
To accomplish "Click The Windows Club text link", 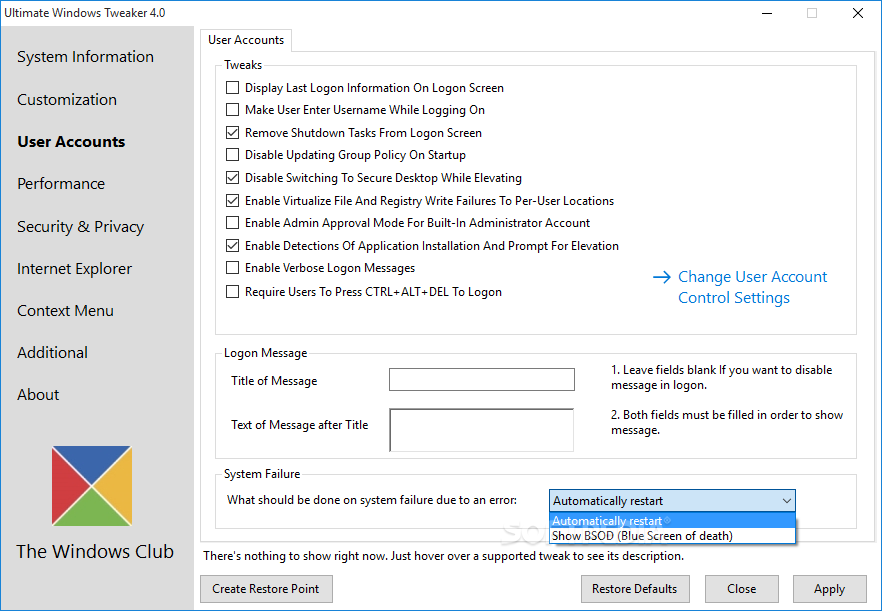I will coord(95,551).
